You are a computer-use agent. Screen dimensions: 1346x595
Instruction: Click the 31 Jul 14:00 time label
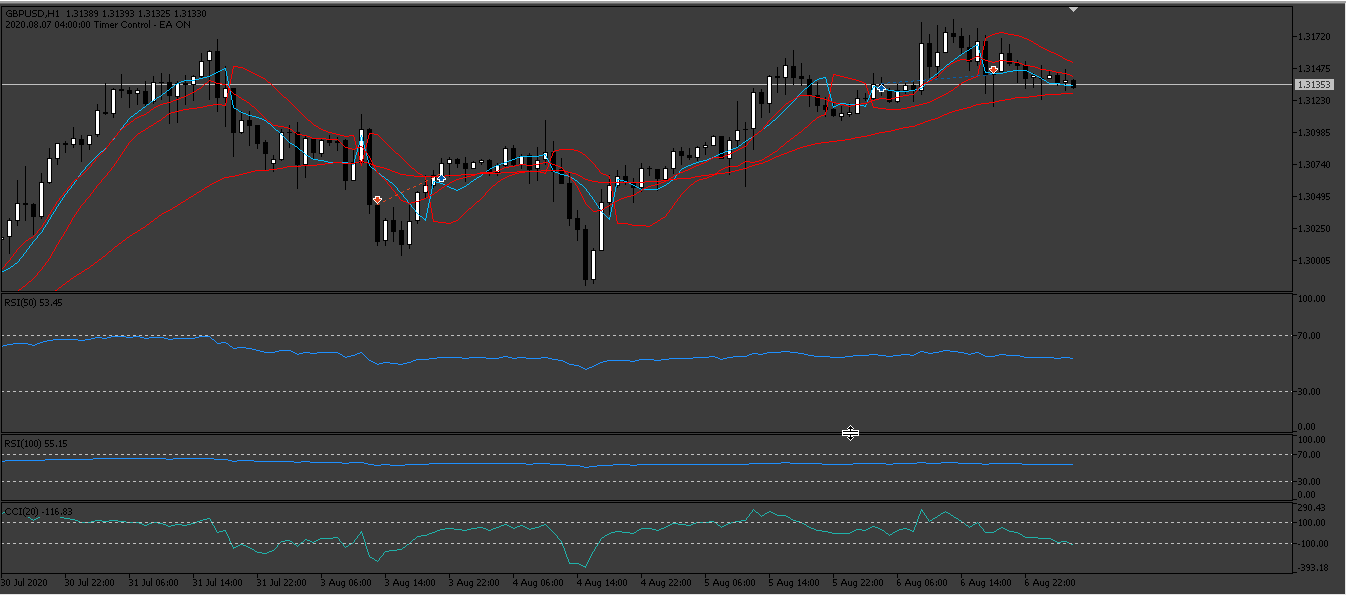[218, 582]
